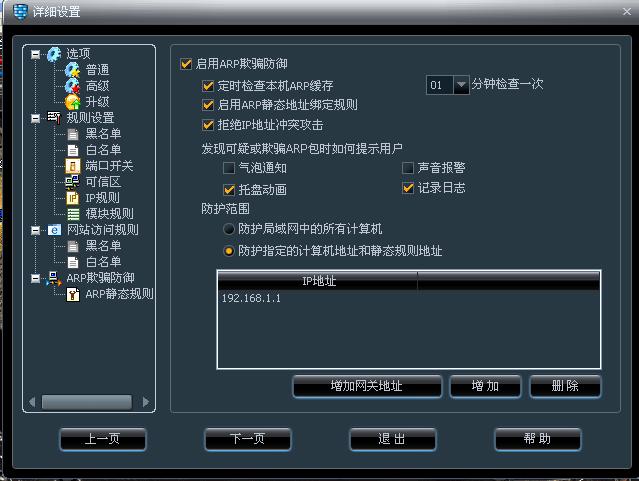This screenshot has height=481, width=639.
Task: Click the 下一页 next page button
Action: click(247, 439)
